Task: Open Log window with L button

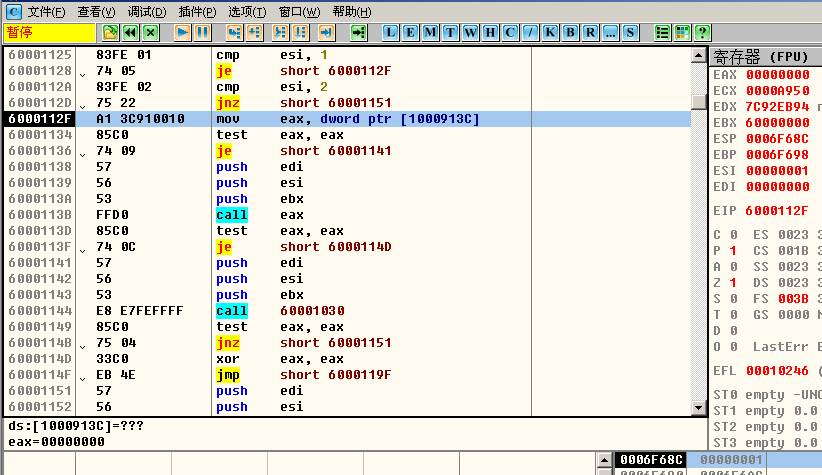Action: click(x=391, y=33)
